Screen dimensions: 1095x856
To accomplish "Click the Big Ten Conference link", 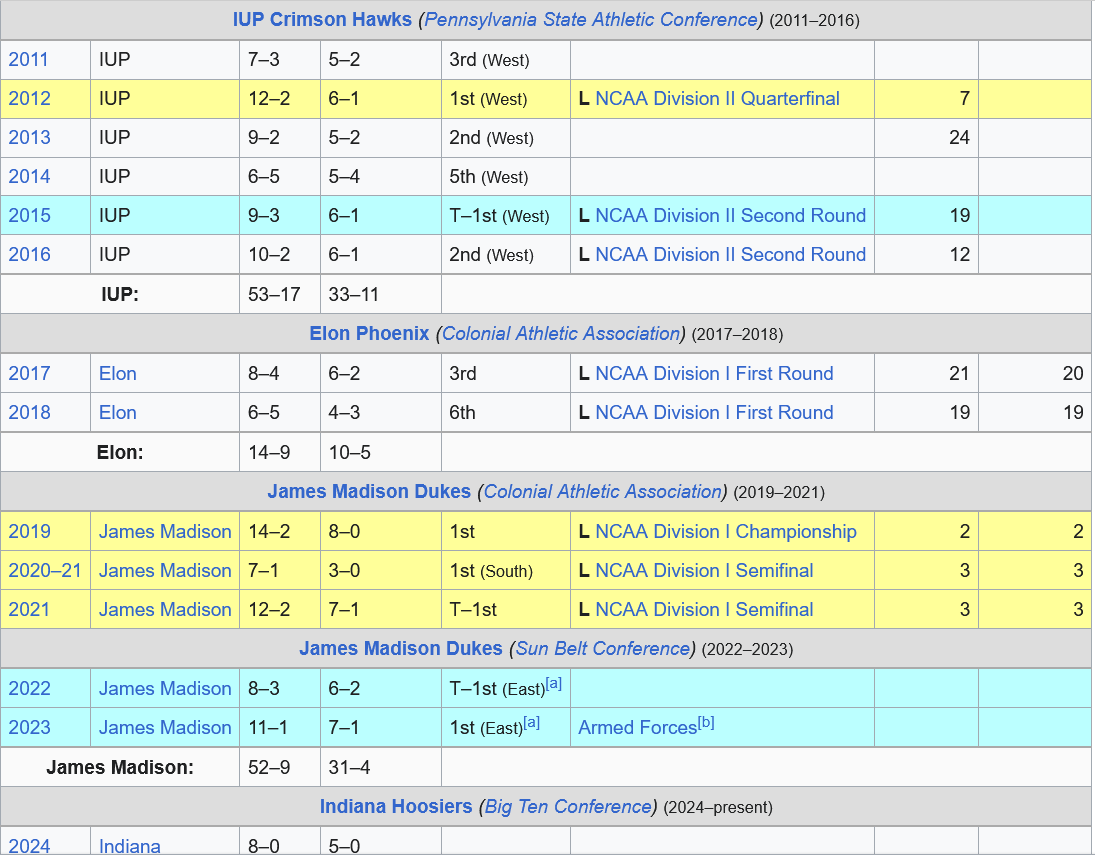I will (x=568, y=807).
